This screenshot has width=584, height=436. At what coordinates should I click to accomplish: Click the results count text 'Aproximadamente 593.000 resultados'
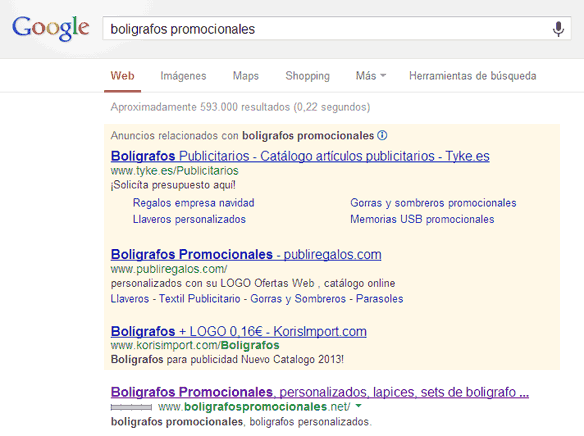coord(200,107)
